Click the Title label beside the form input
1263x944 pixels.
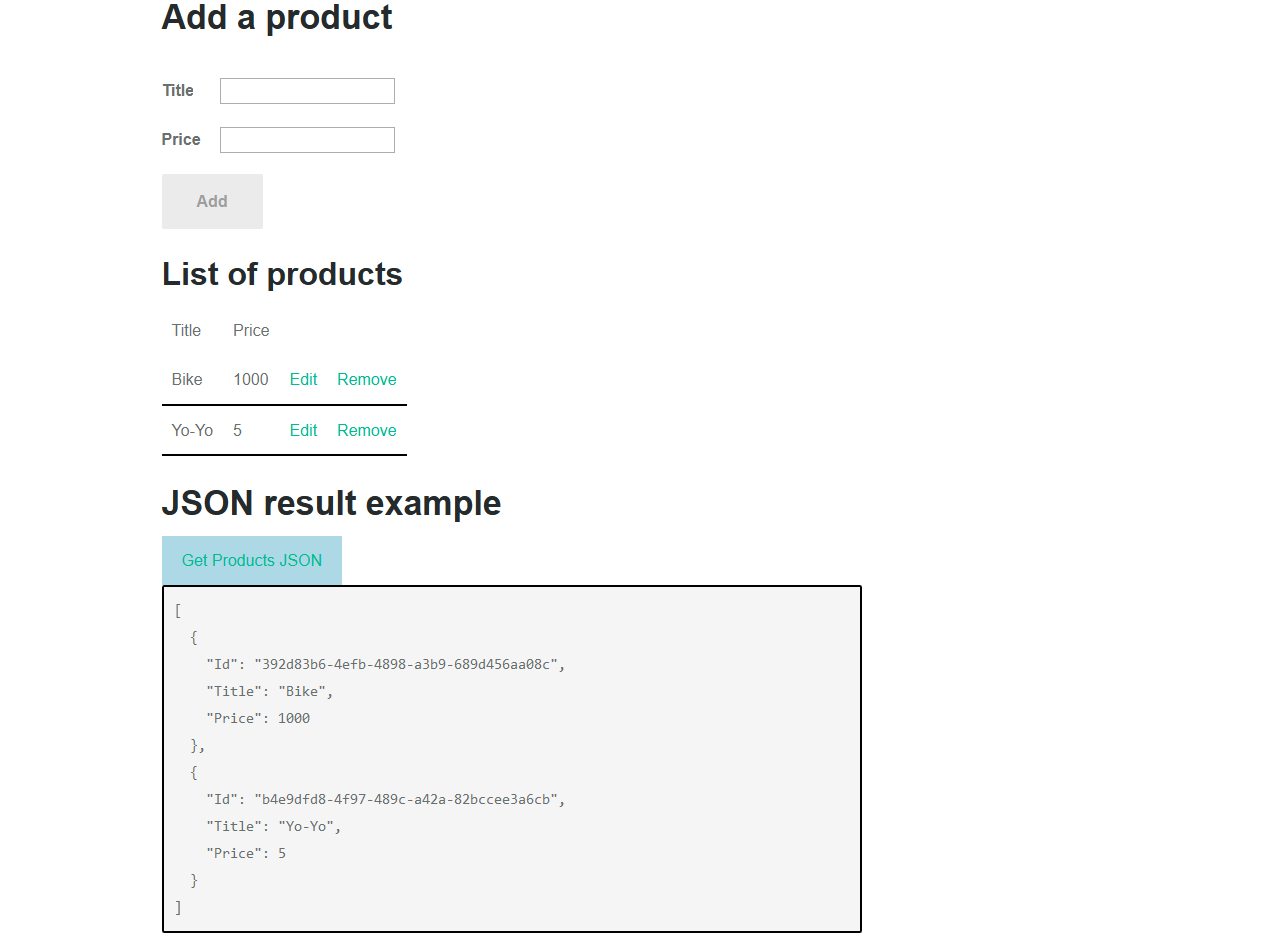pos(178,91)
